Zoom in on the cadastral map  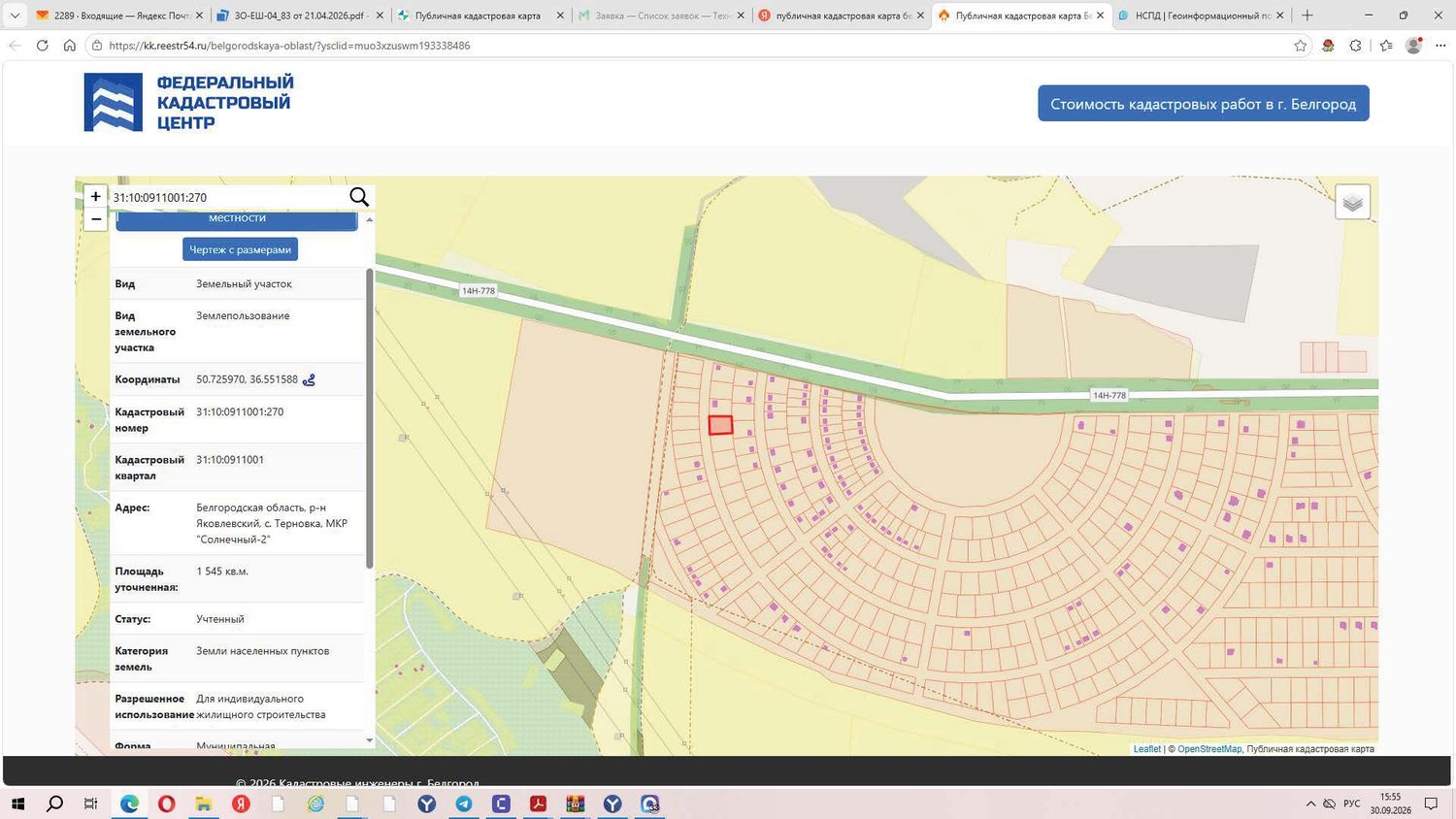pyautogui.click(x=95, y=196)
